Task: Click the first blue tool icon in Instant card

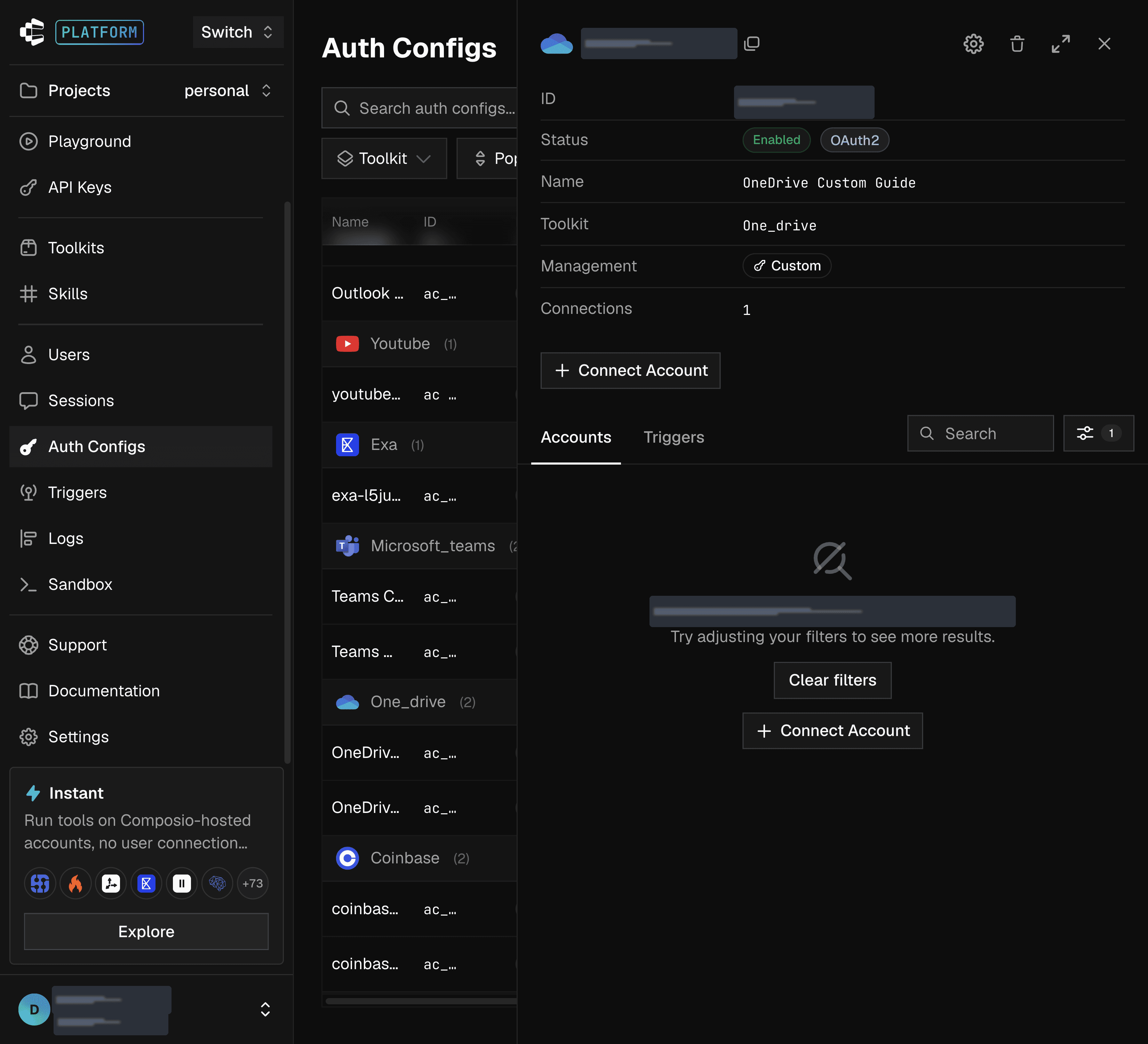Action: click(x=40, y=883)
